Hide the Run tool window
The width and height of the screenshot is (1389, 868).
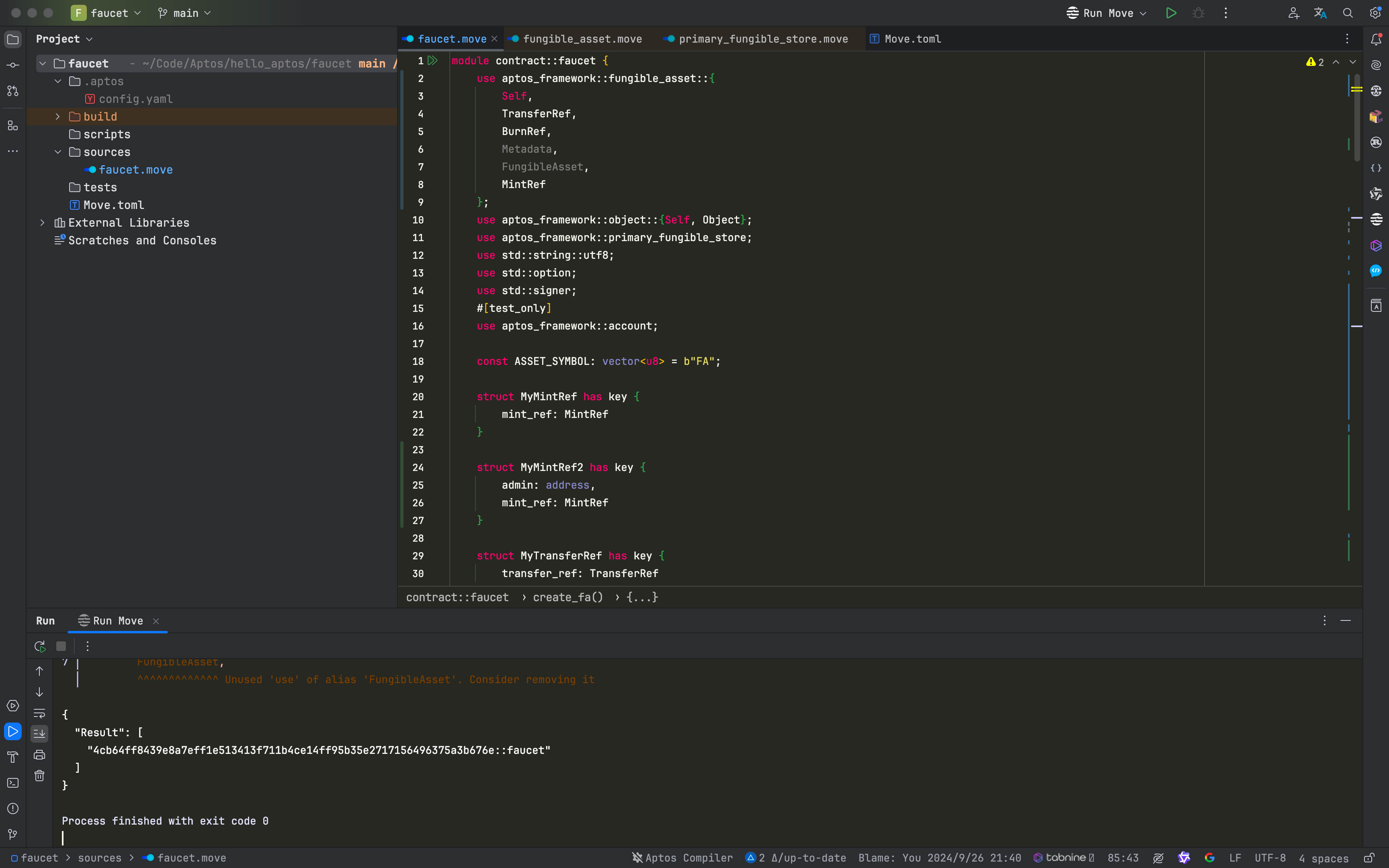pyautogui.click(x=1345, y=620)
